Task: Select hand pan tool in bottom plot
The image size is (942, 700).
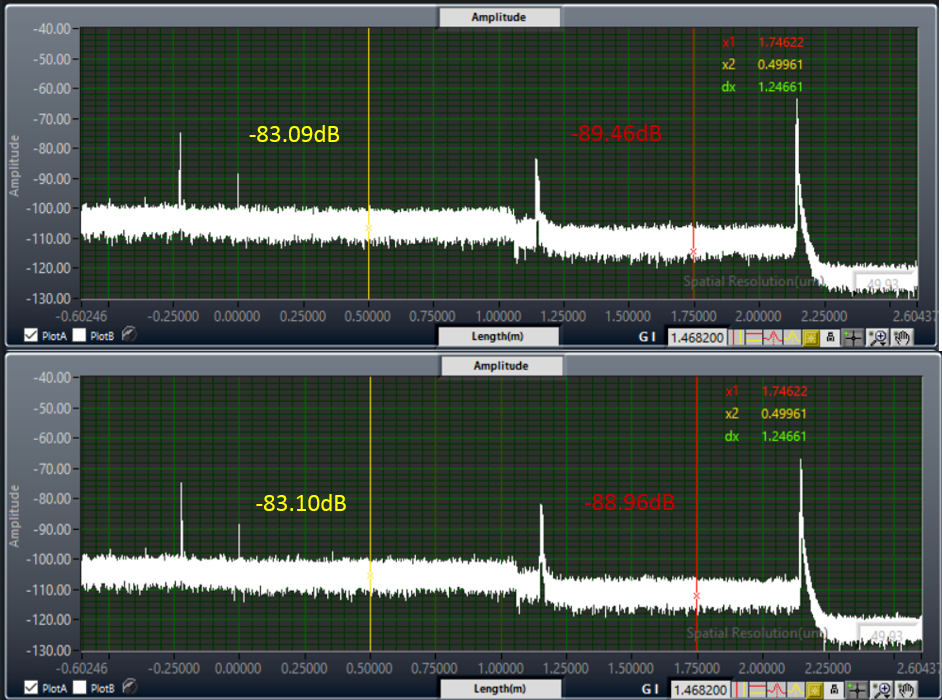Action: [906, 690]
